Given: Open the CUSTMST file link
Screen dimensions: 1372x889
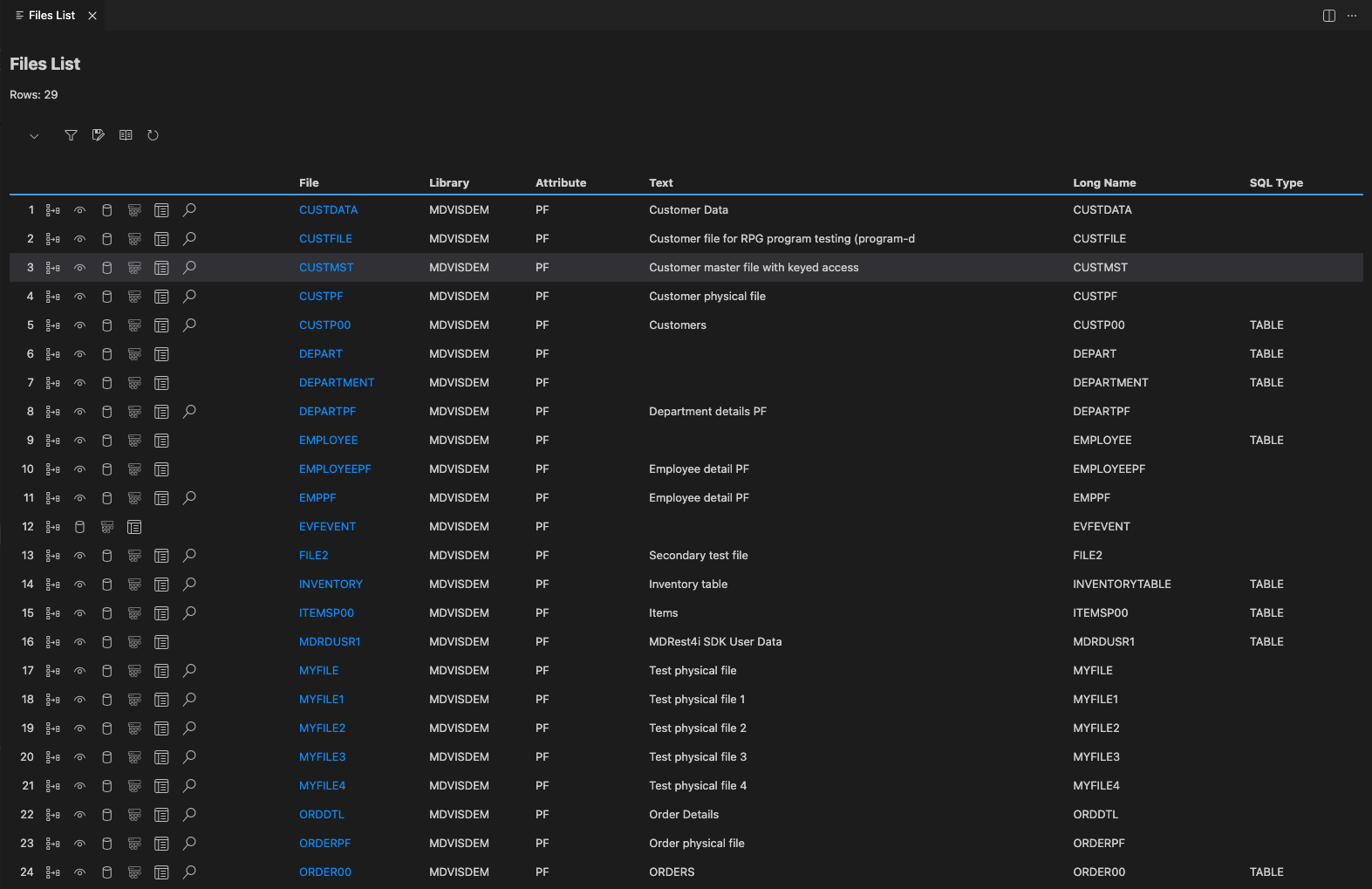Looking at the screenshot, I should [x=326, y=268].
